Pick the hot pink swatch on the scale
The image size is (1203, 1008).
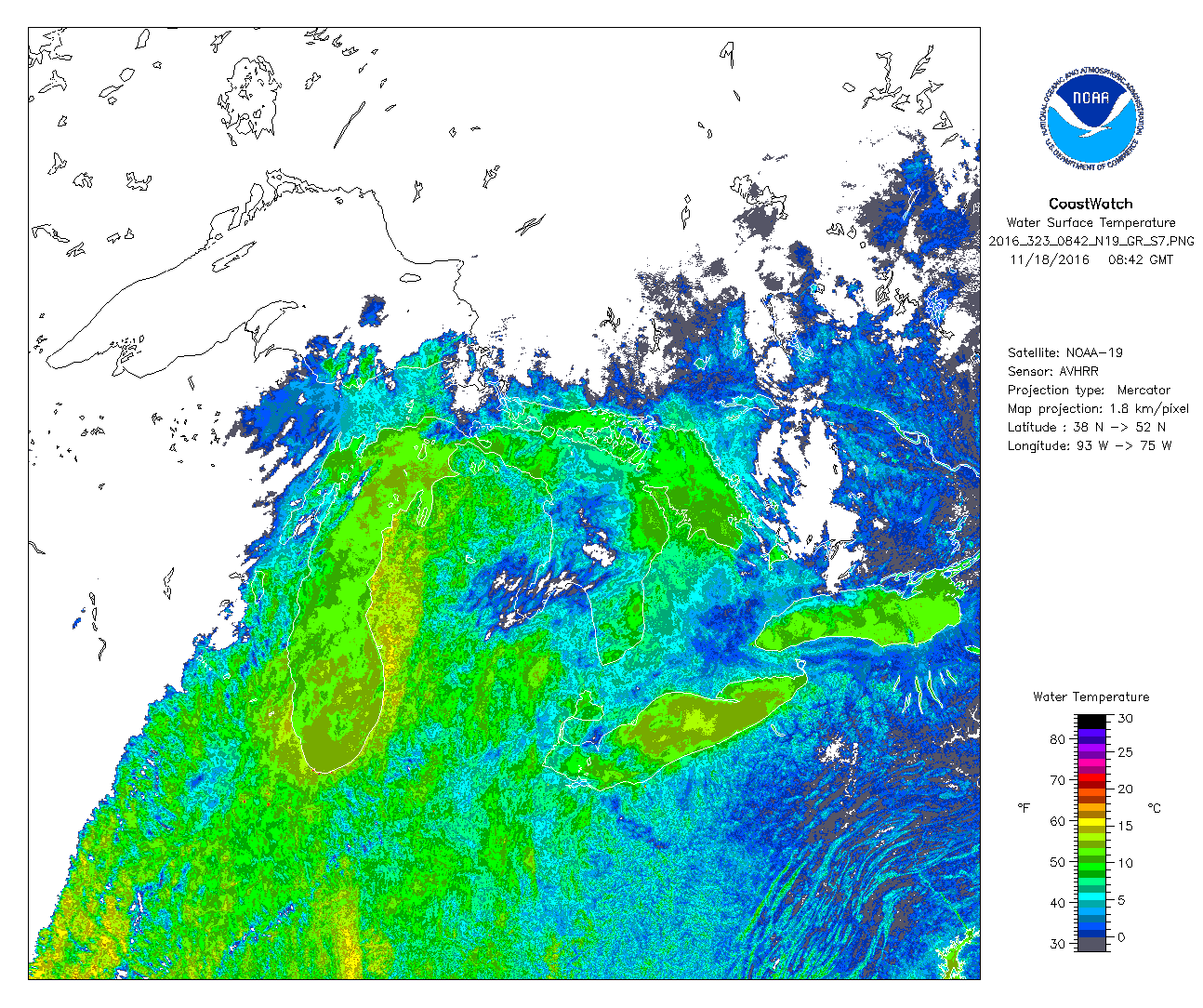coord(1091,763)
